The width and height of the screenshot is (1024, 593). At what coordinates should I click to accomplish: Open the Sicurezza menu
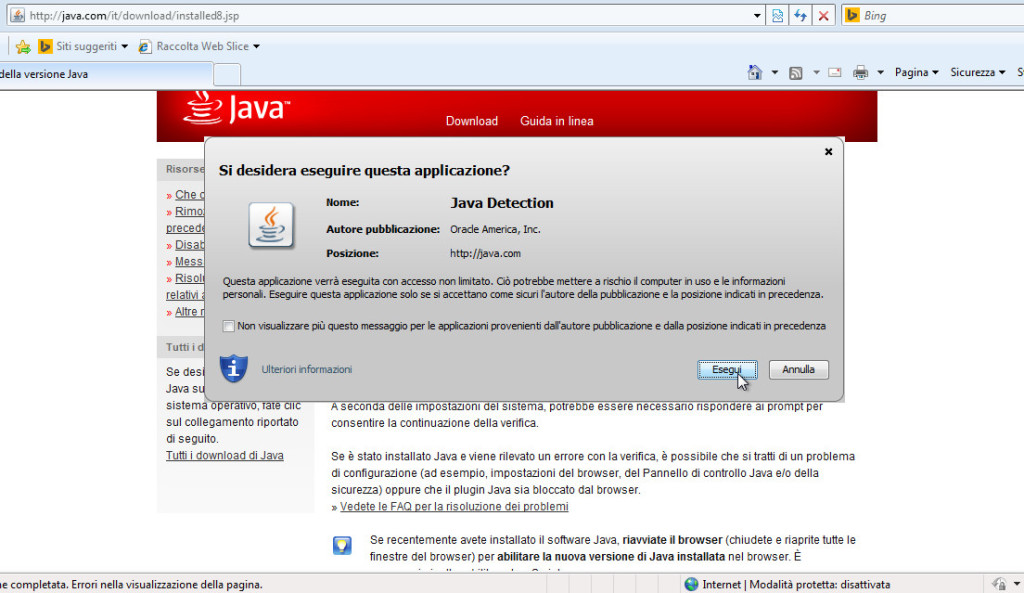[978, 72]
